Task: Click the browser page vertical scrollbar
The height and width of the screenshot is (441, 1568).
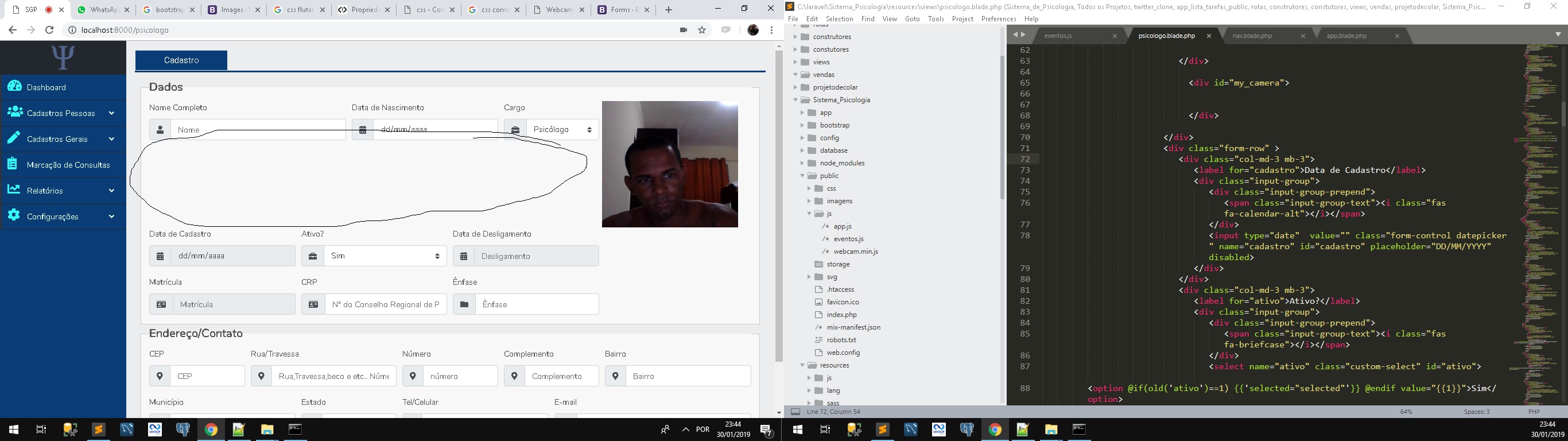Action: click(778, 207)
